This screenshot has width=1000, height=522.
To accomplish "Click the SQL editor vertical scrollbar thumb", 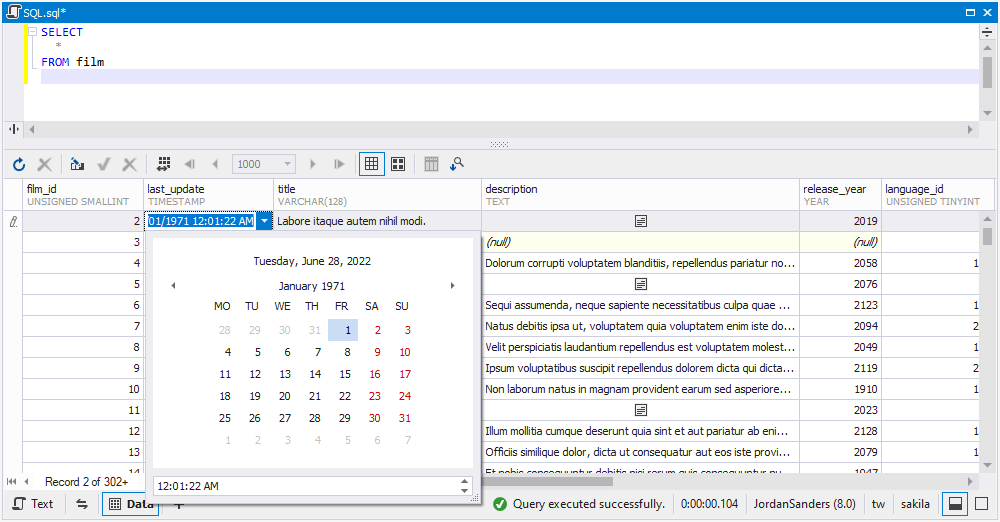I will coord(987,72).
